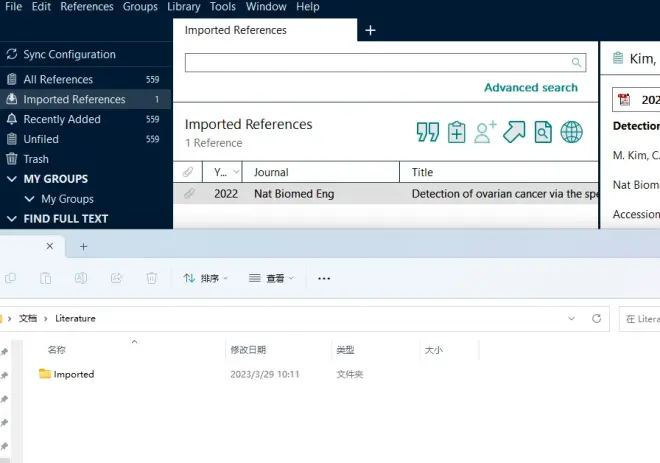660x463 pixels.
Task: Open a new tab next to Imported References
Action: click(x=370, y=30)
